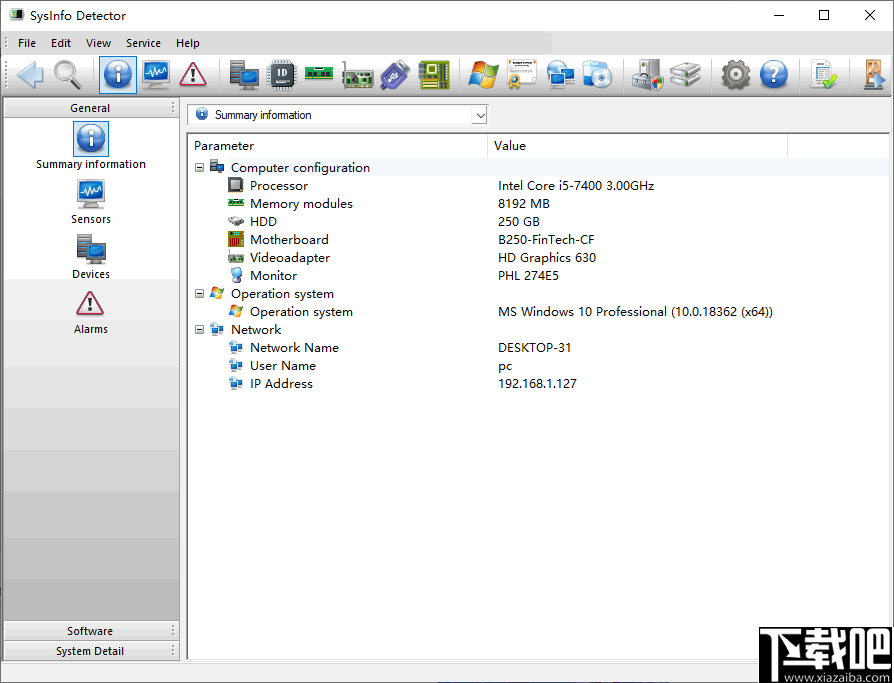The width and height of the screenshot is (894, 683).
Task: Collapse the Operation system tree group
Action: click(x=199, y=294)
